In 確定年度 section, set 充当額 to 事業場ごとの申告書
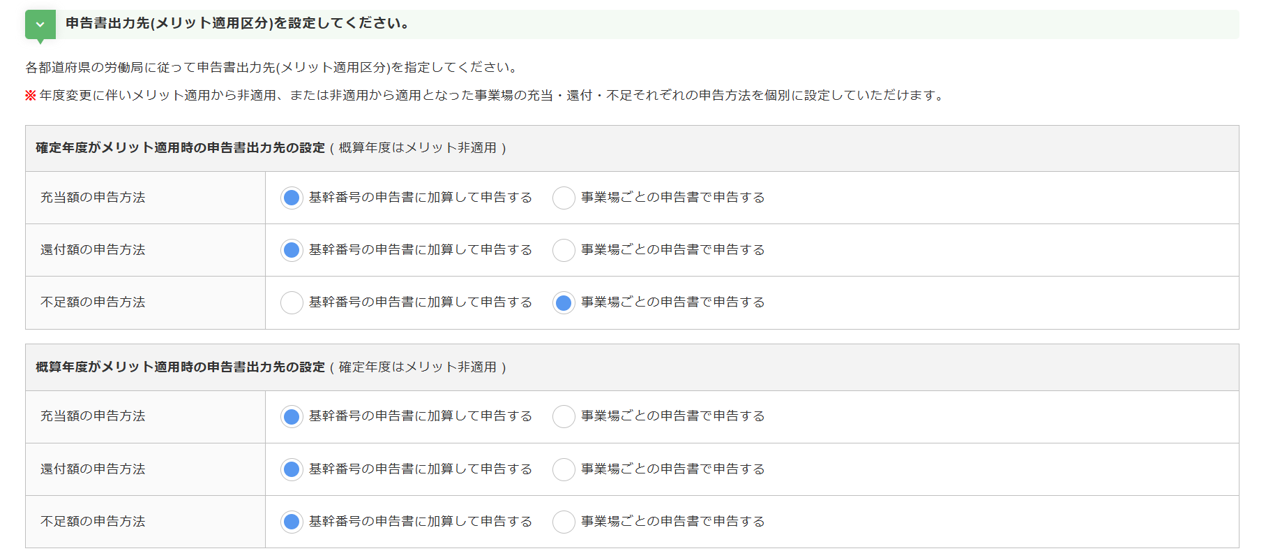The height and width of the screenshot is (558, 1266). (564, 198)
